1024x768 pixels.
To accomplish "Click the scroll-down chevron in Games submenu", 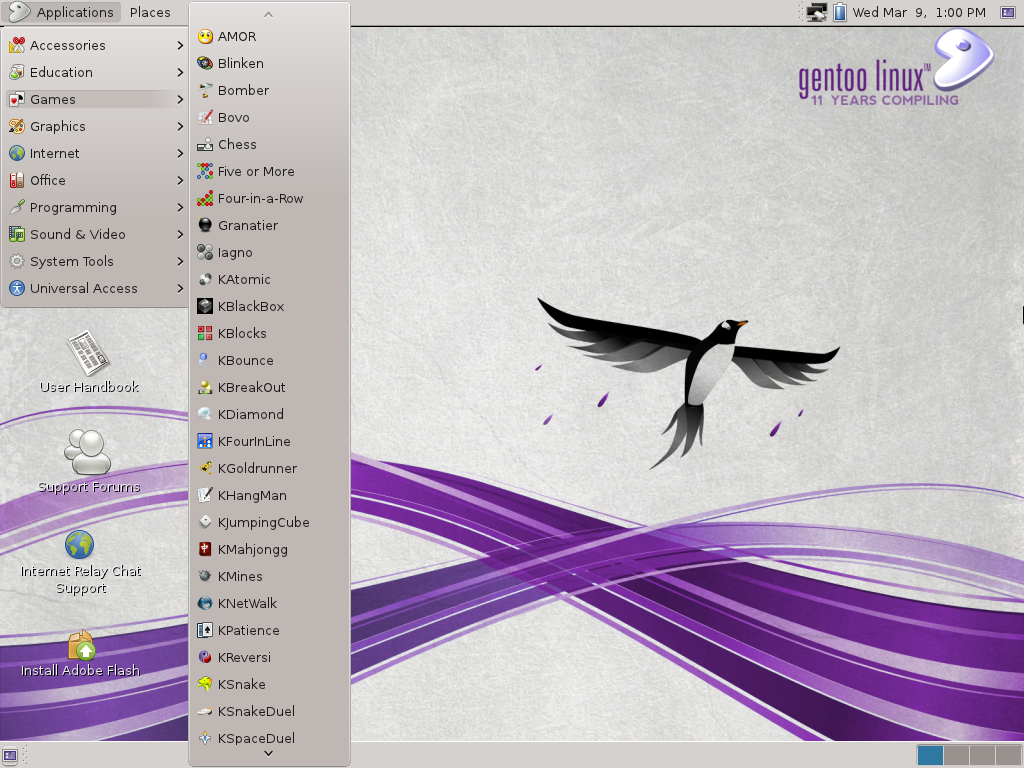I will 268,751.
